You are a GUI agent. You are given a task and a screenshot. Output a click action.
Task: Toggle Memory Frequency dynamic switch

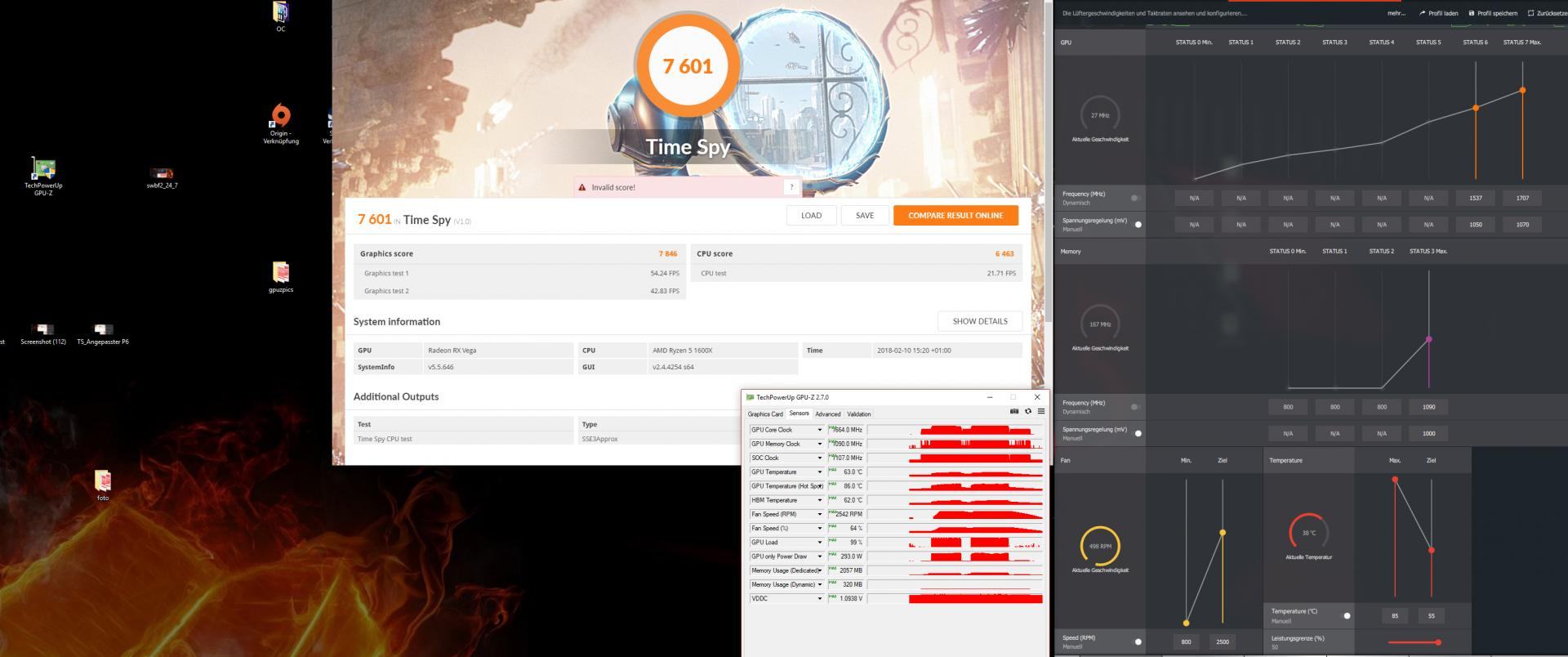[1136, 407]
